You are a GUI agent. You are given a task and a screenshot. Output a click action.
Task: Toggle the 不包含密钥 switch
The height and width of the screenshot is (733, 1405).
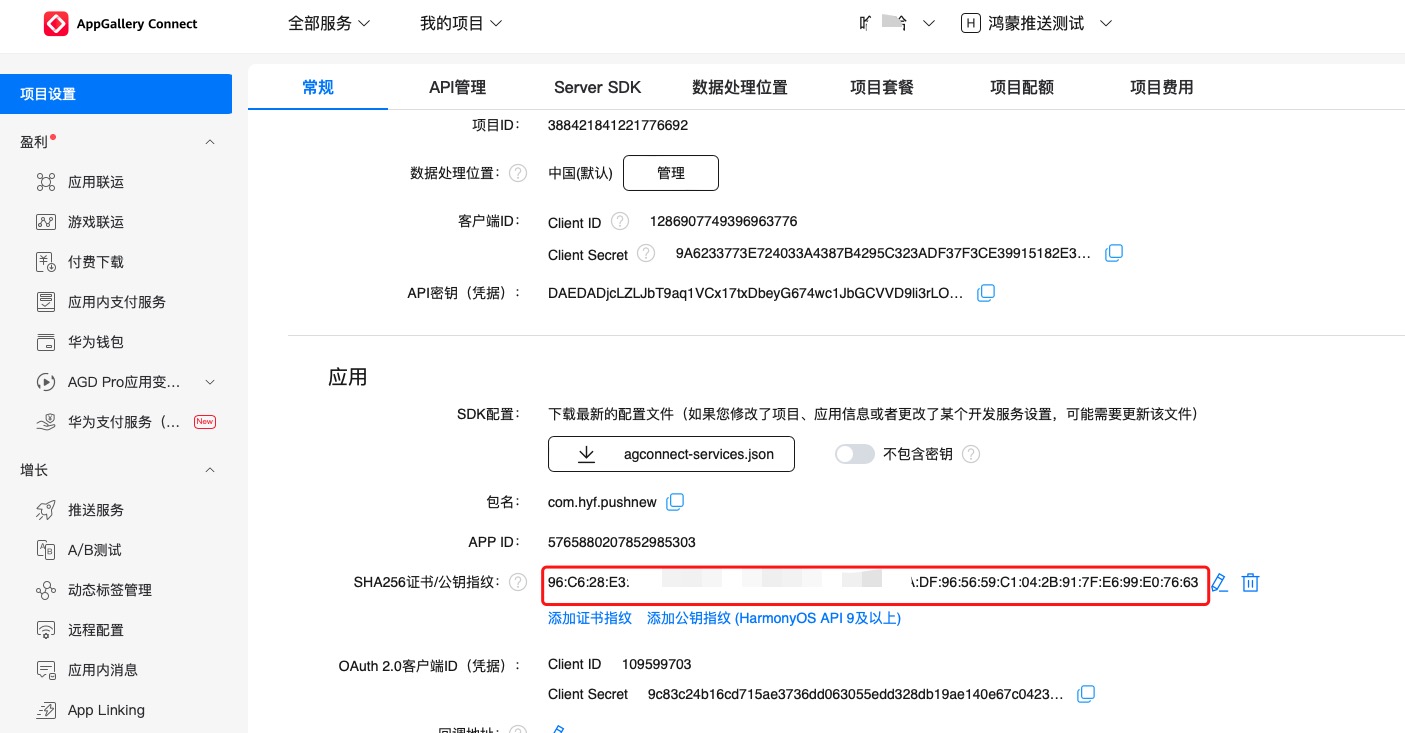point(855,454)
